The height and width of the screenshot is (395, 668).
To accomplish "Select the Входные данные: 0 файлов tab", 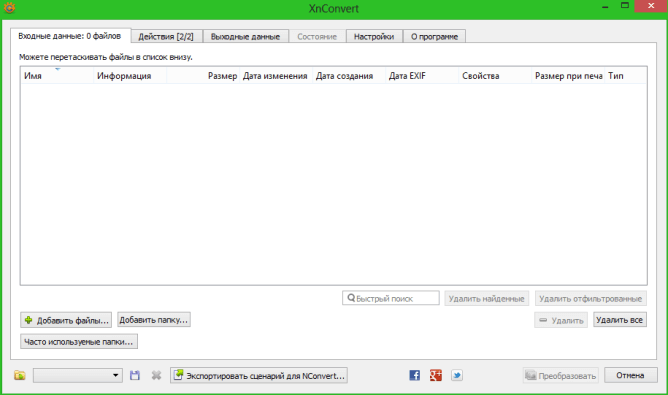I will [x=70, y=36].
